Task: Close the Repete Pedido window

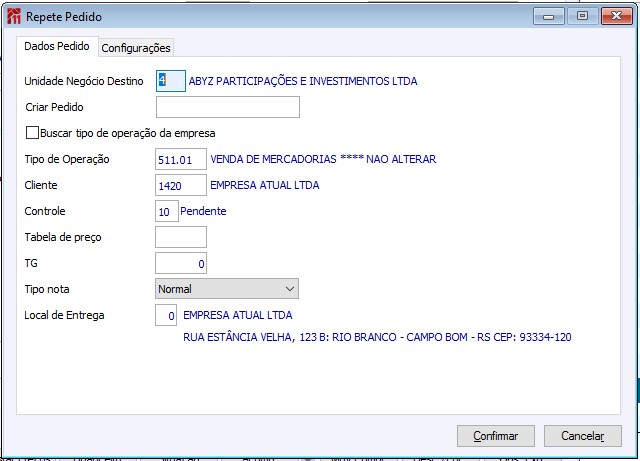Action: pyautogui.click(x=616, y=16)
